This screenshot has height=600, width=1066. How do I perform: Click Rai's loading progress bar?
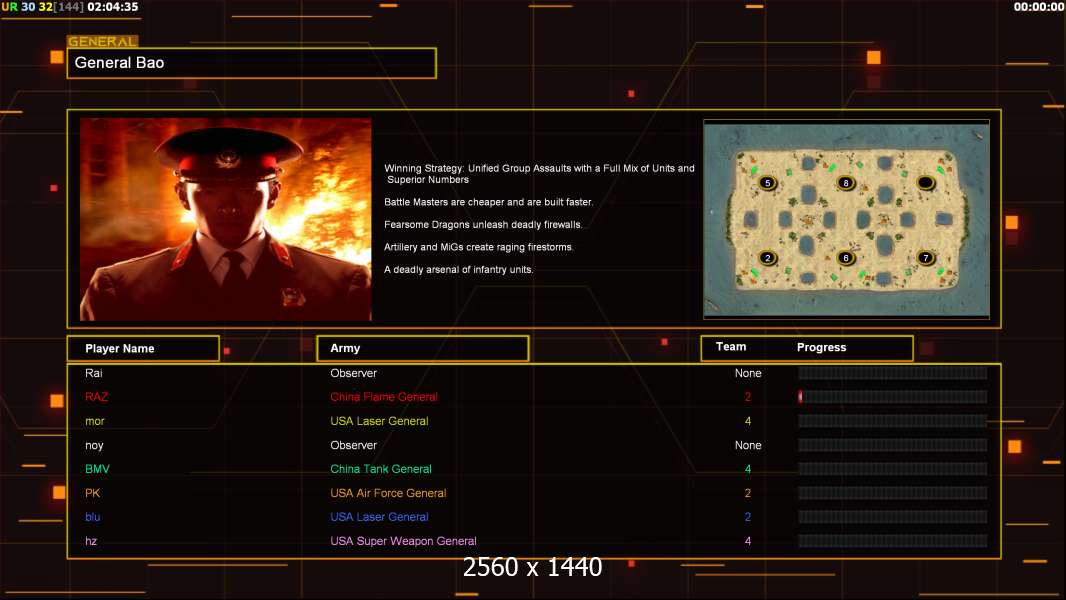click(893, 372)
